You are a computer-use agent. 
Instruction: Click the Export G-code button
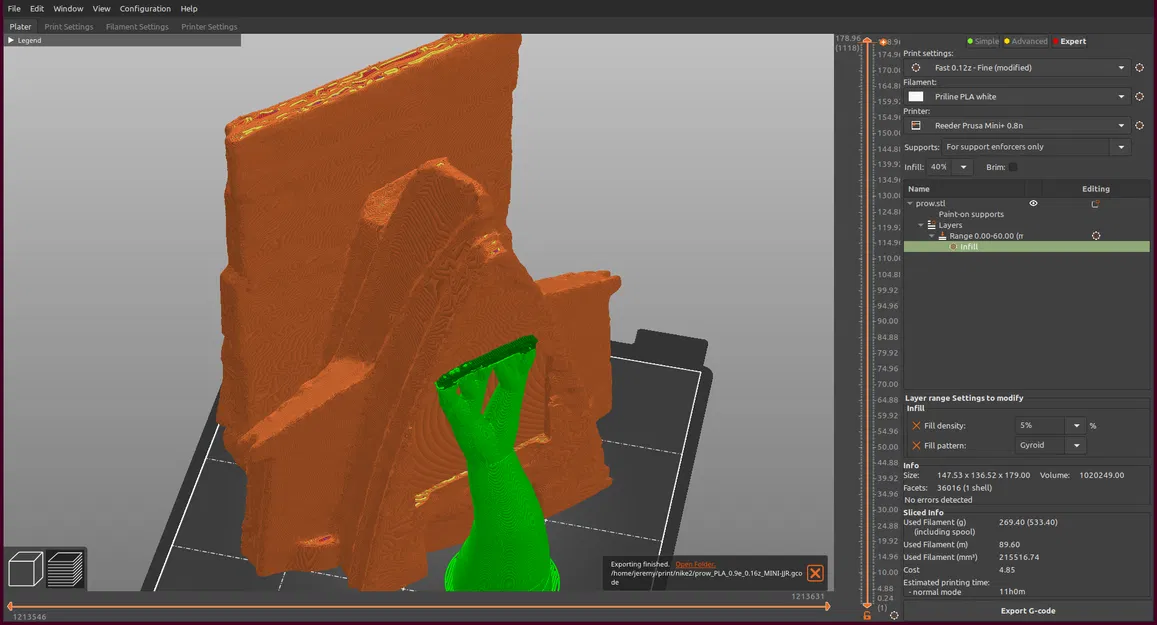(x=1027, y=611)
